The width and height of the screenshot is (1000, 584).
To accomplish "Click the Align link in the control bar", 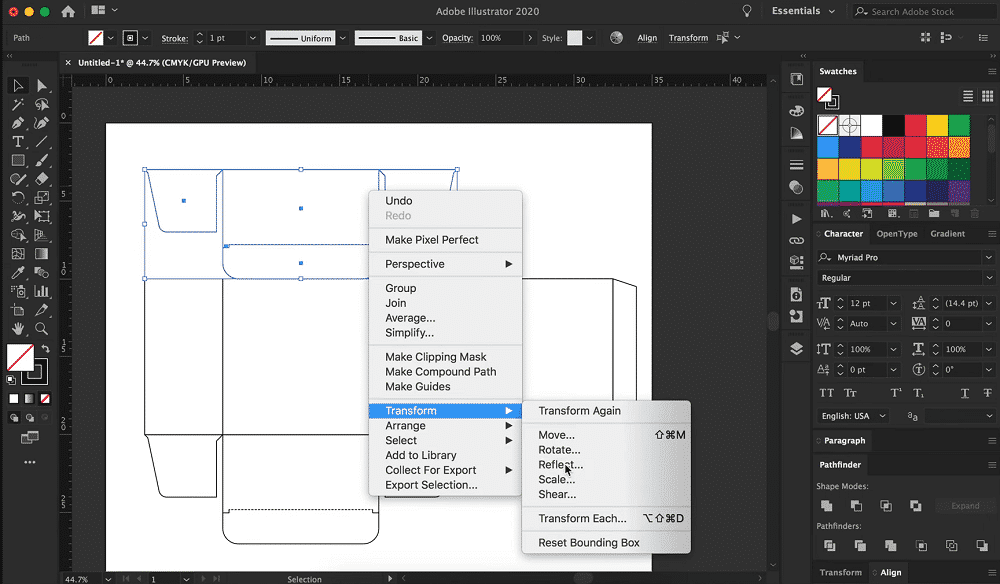I will [x=647, y=38].
